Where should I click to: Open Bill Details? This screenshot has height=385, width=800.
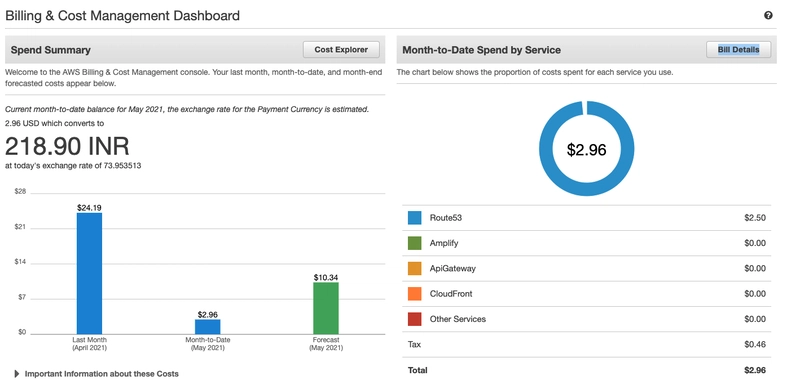(738, 49)
